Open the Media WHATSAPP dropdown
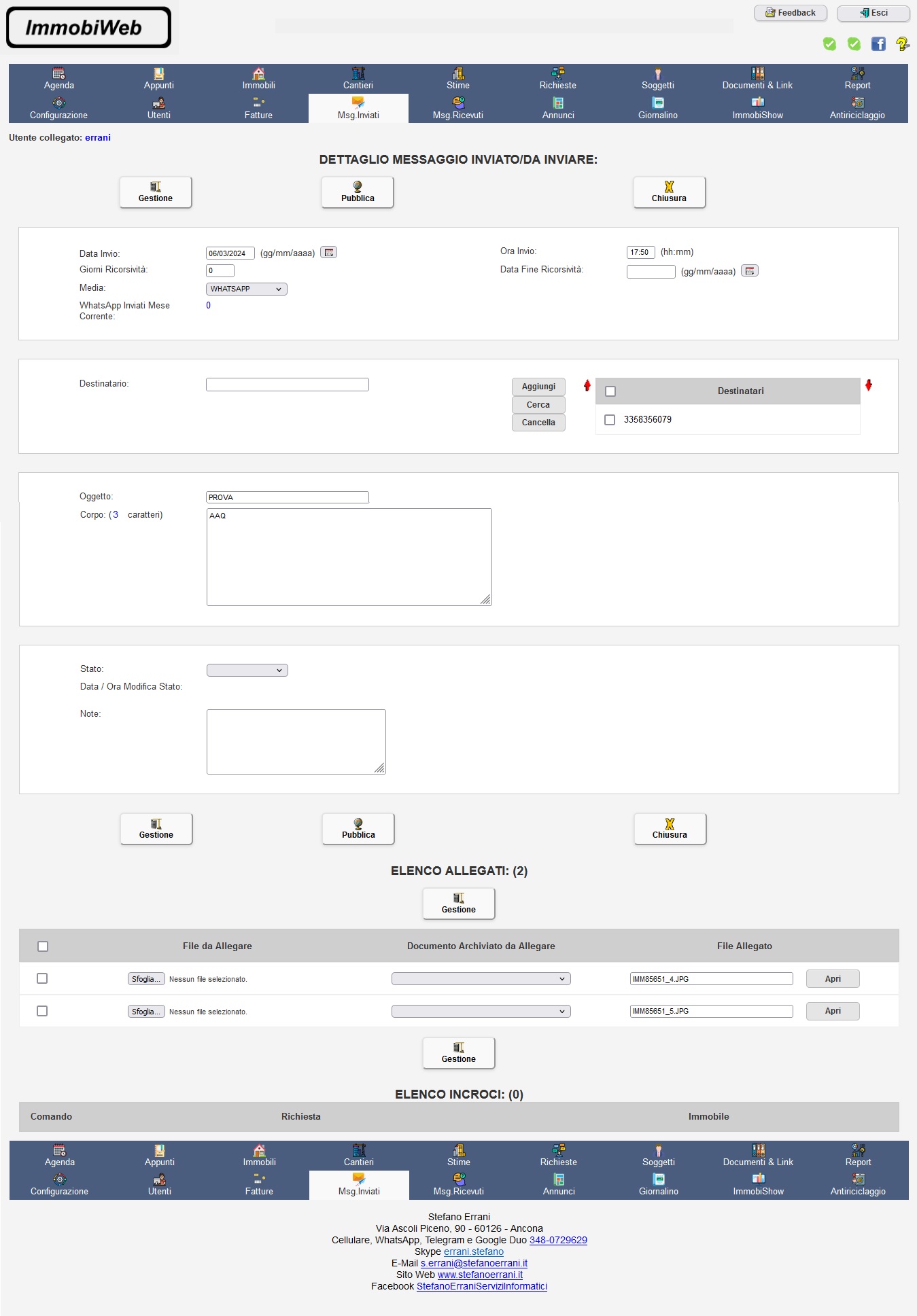The height and width of the screenshot is (1316, 917). 247,289
